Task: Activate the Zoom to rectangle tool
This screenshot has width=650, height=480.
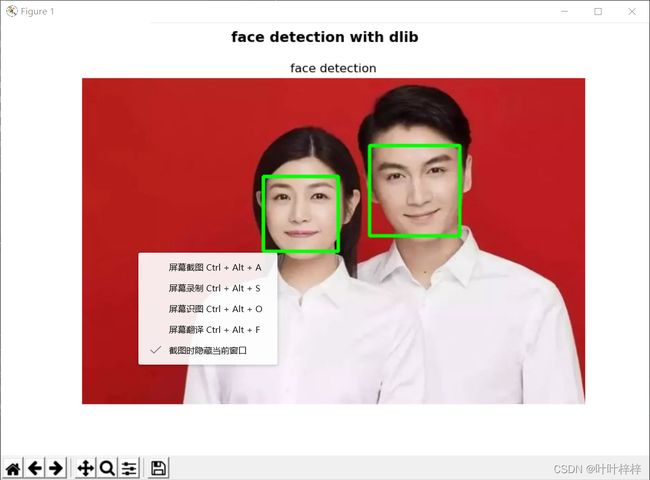Action: tap(107, 468)
